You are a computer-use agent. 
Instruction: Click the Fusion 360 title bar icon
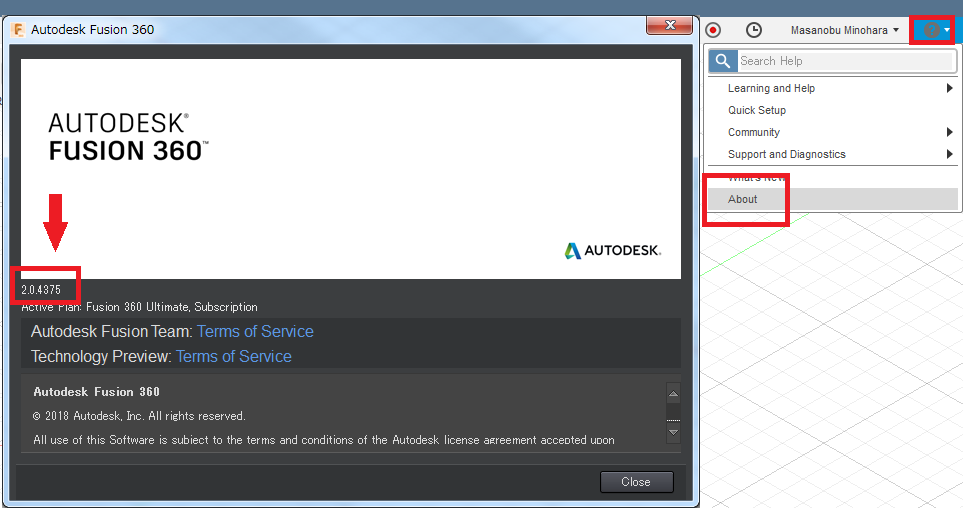18,29
